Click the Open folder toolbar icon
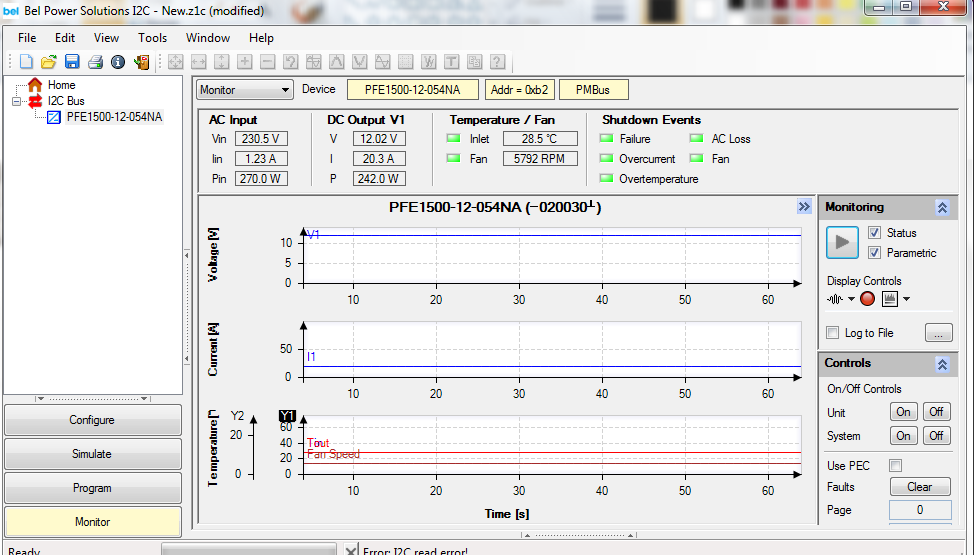 click(x=48, y=62)
